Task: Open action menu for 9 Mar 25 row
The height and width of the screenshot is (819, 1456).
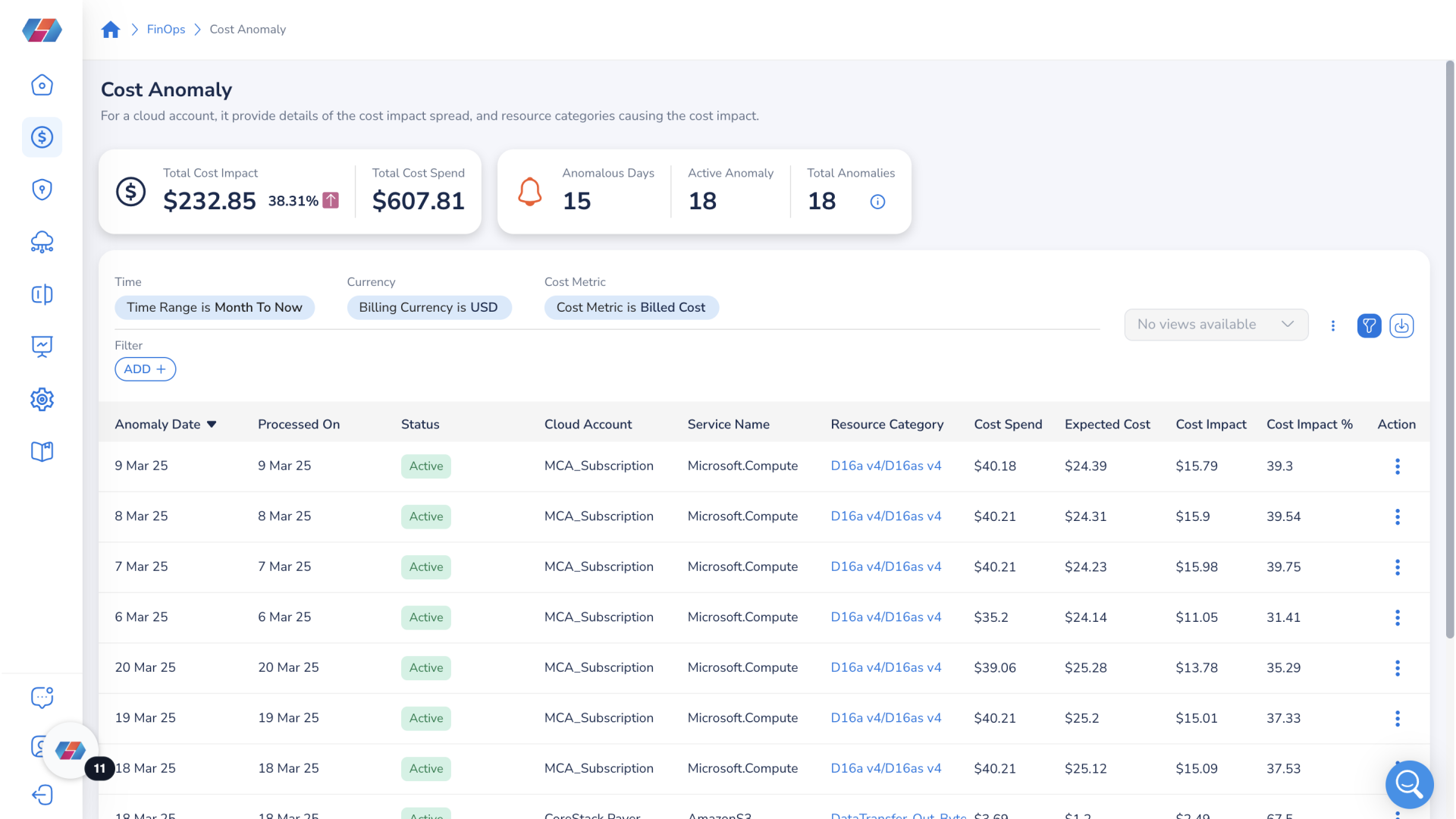Action: tap(1397, 466)
